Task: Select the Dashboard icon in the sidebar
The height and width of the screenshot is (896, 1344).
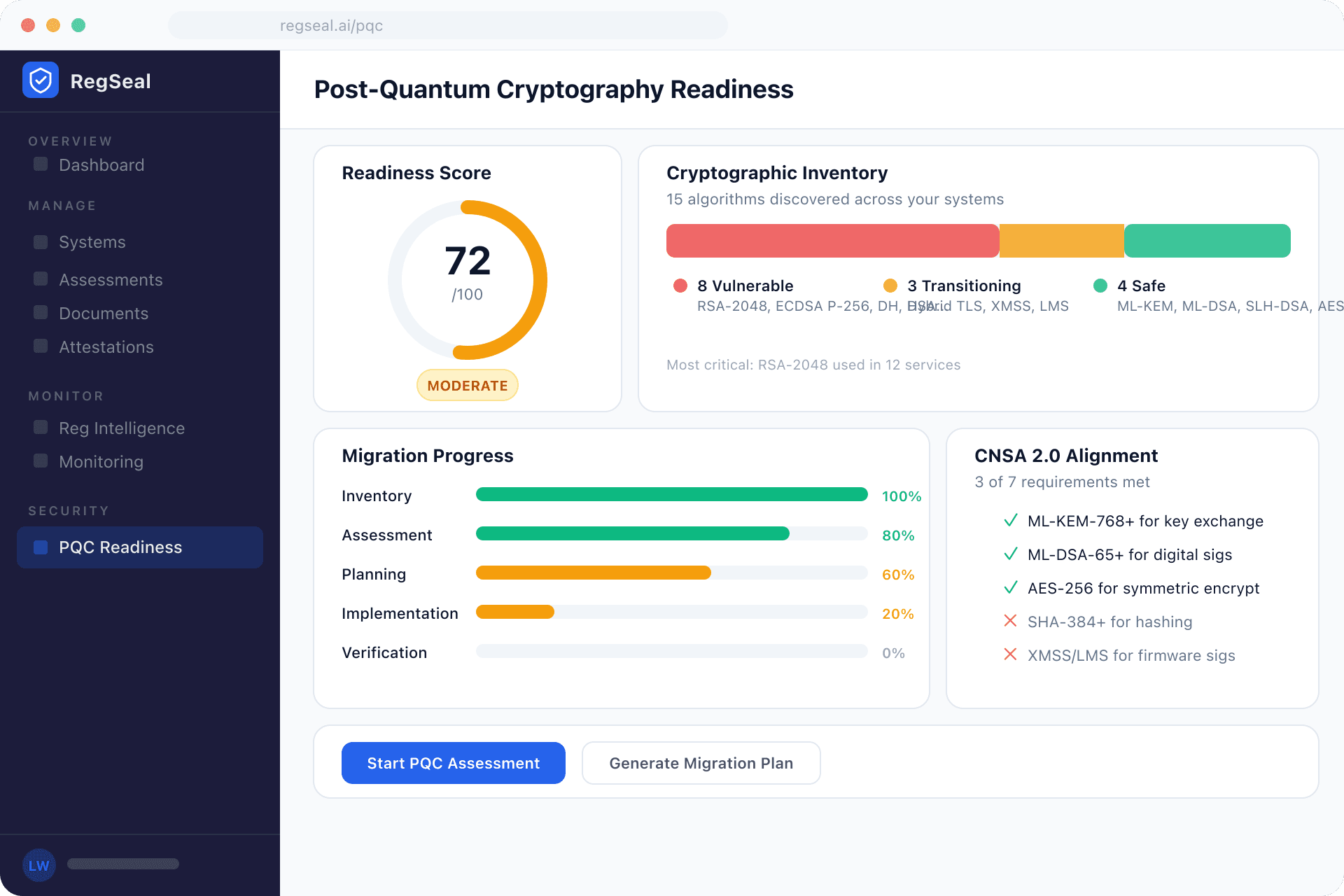Action: click(x=40, y=164)
